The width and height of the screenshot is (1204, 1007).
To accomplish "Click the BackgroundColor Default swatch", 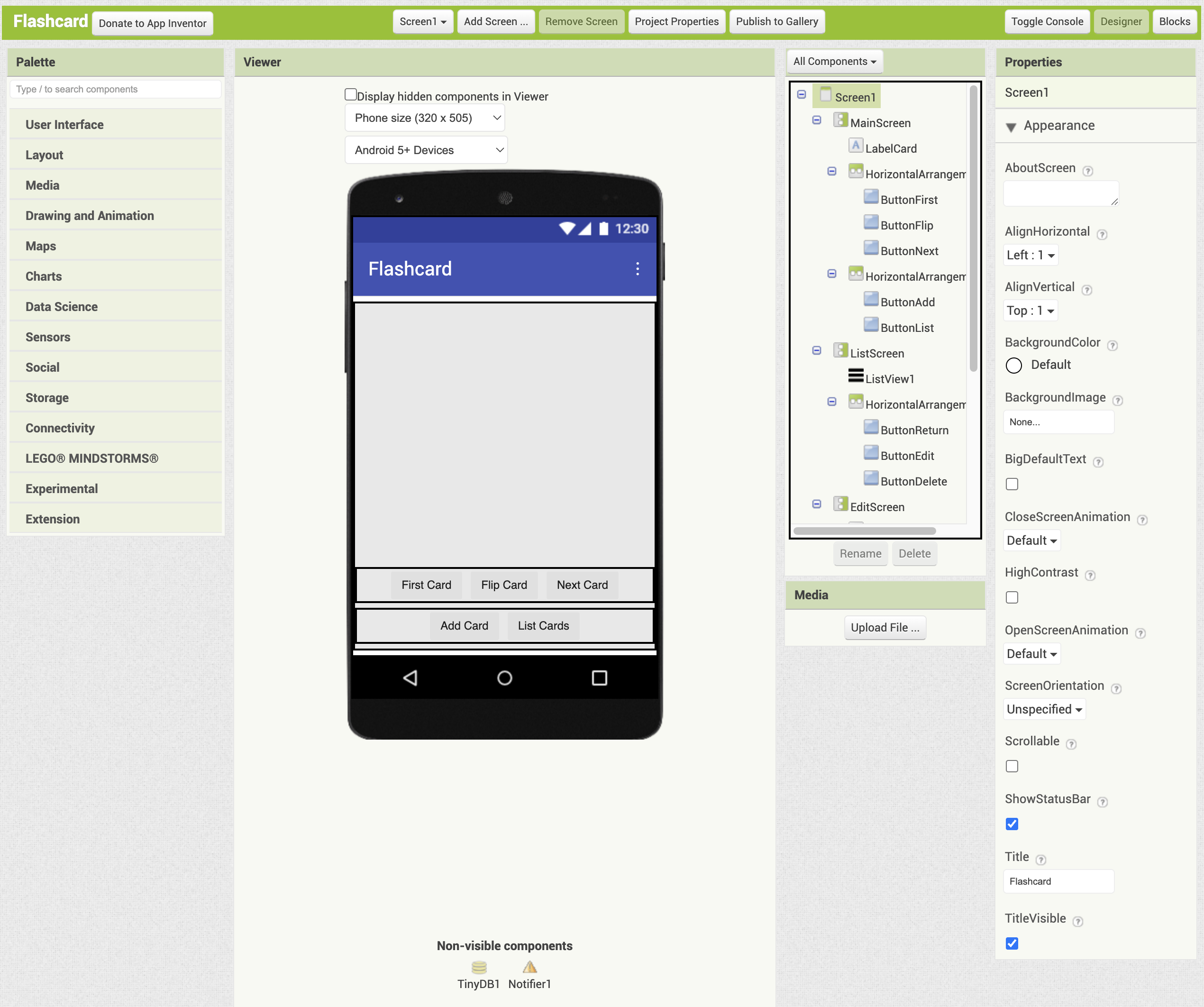I will point(1013,365).
